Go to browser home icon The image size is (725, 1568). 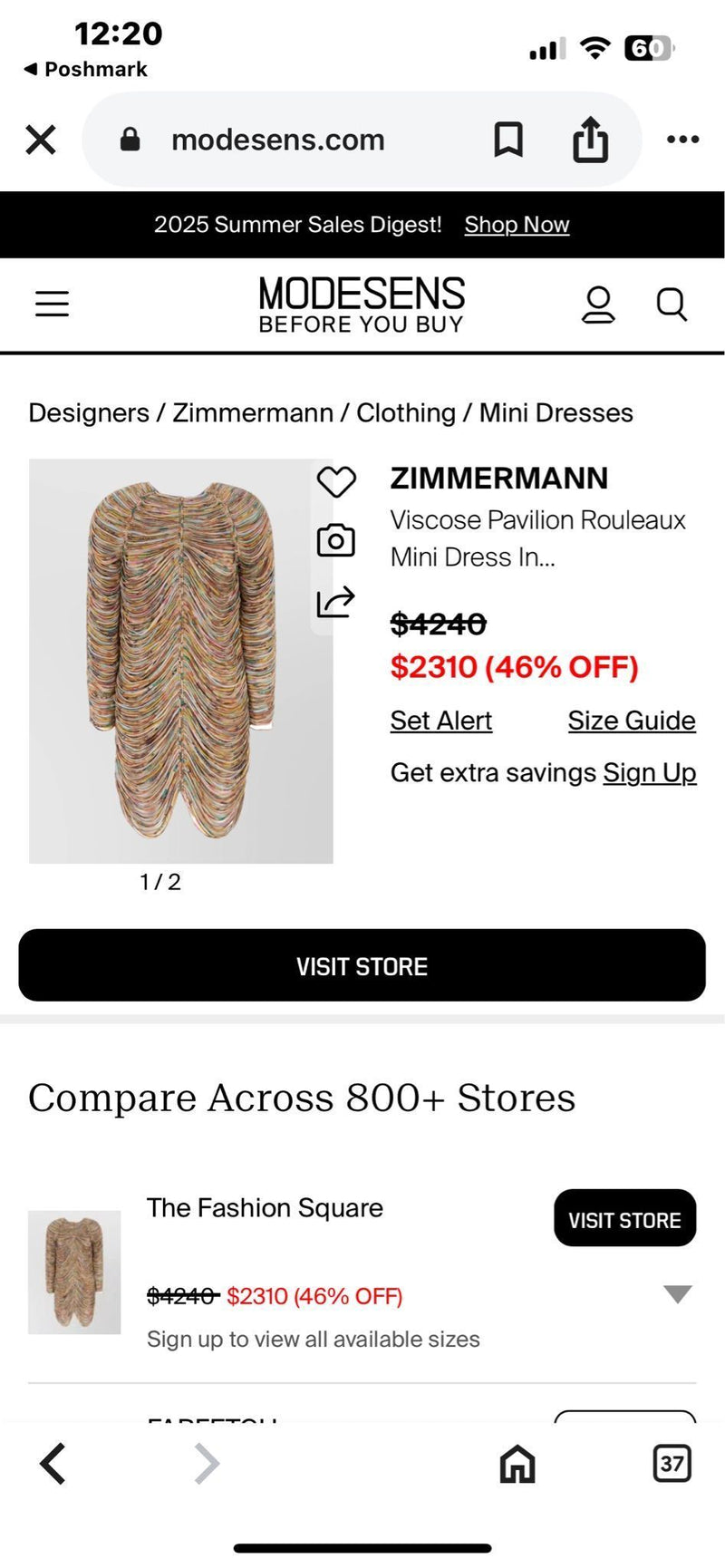517,1464
